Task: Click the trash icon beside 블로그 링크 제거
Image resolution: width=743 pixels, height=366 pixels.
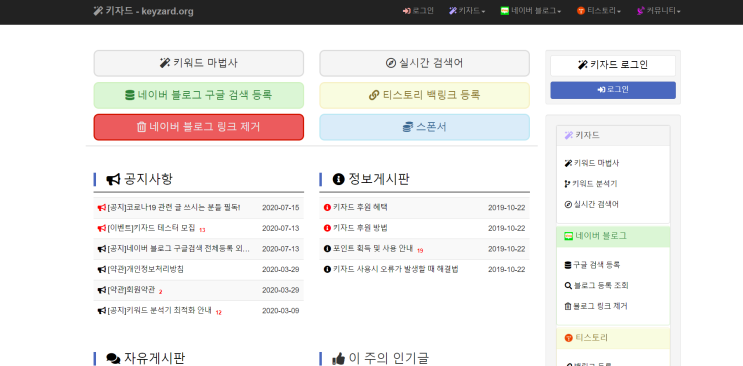Action: coord(568,306)
